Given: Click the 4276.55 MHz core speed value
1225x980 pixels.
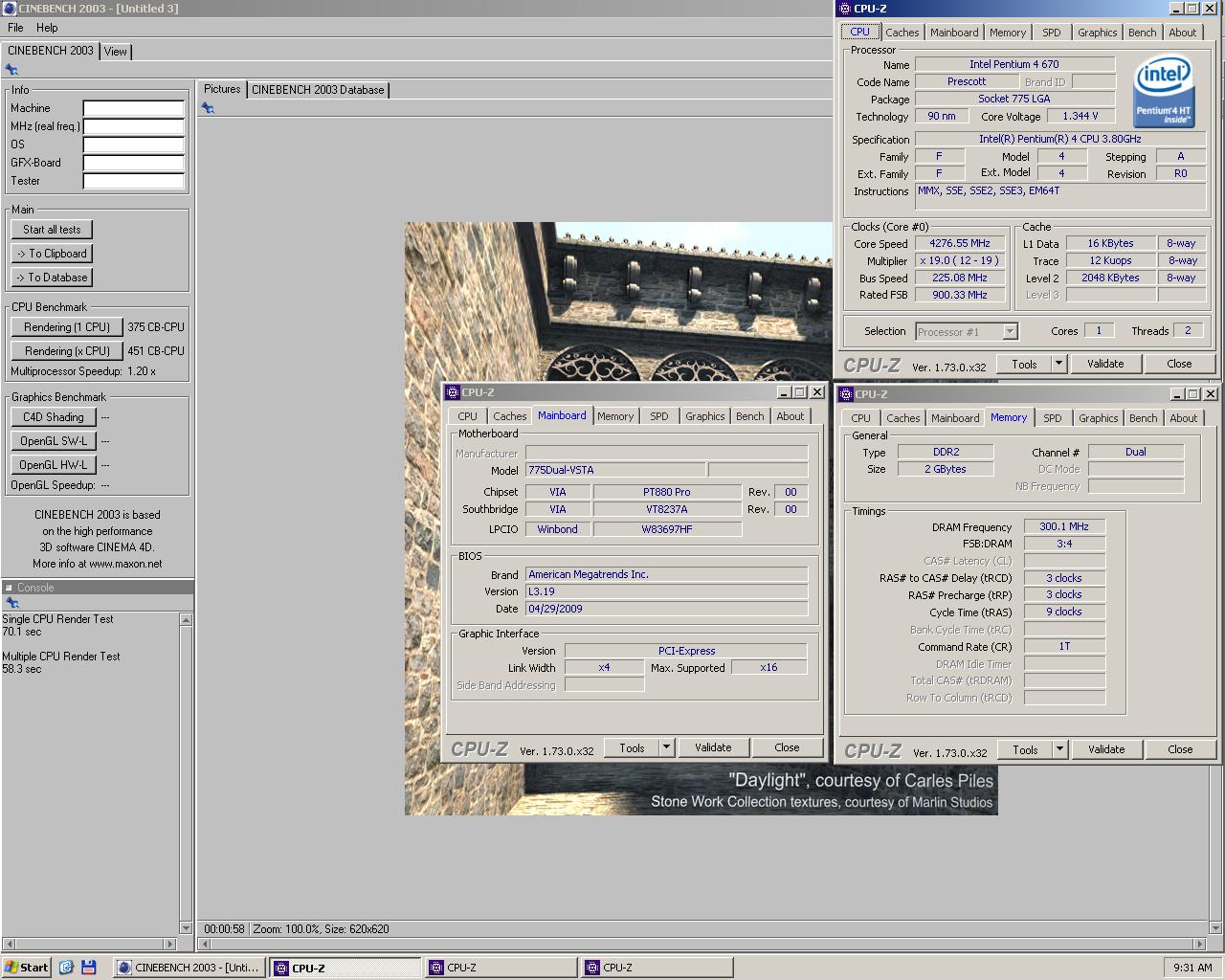Looking at the screenshot, I should pos(960,243).
